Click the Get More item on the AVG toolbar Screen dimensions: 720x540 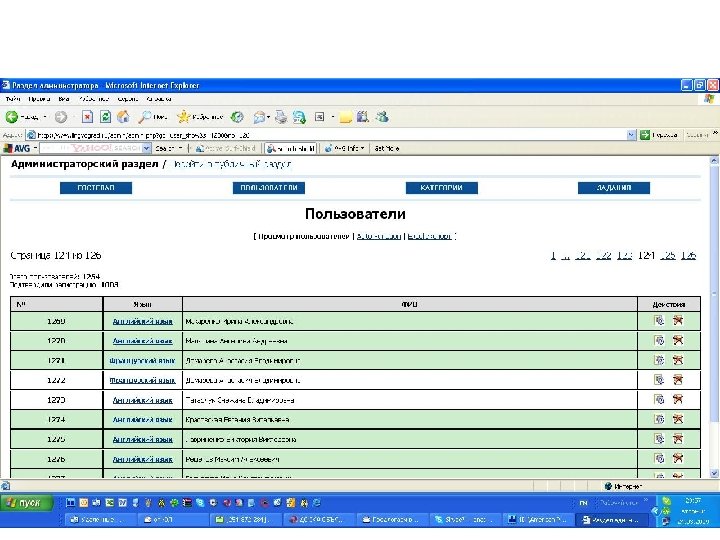[387, 148]
